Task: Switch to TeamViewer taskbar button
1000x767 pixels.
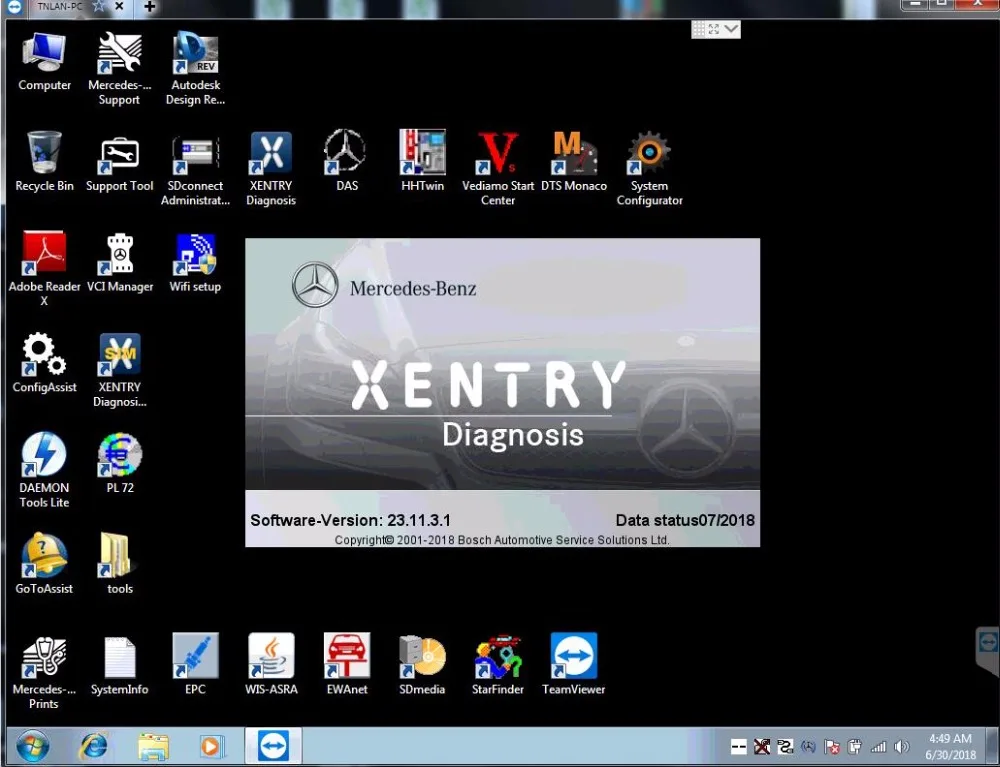Action: (x=273, y=746)
